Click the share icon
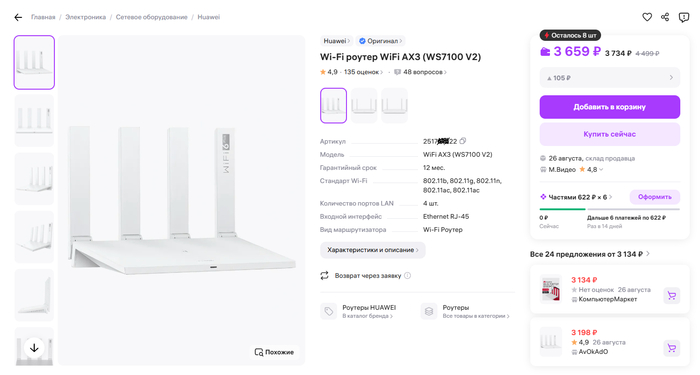 tap(665, 17)
